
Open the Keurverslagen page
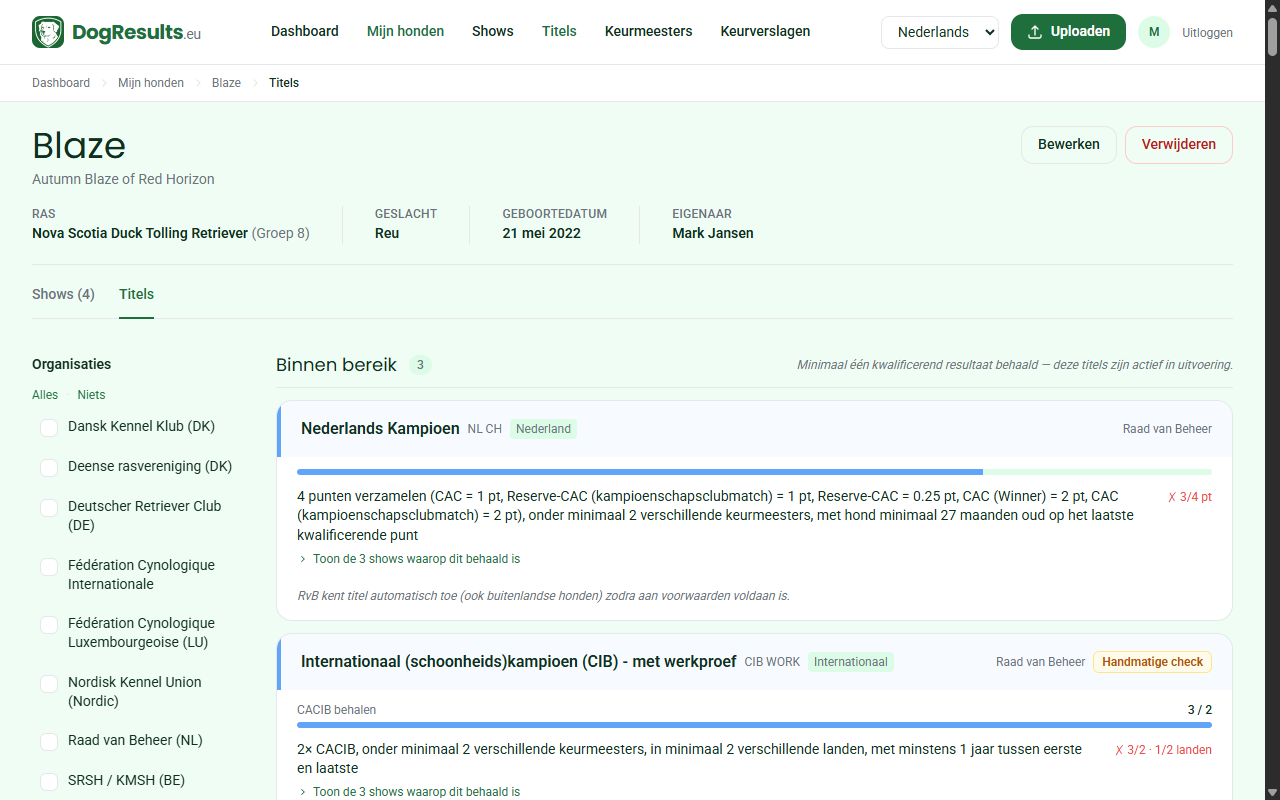tap(765, 31)
